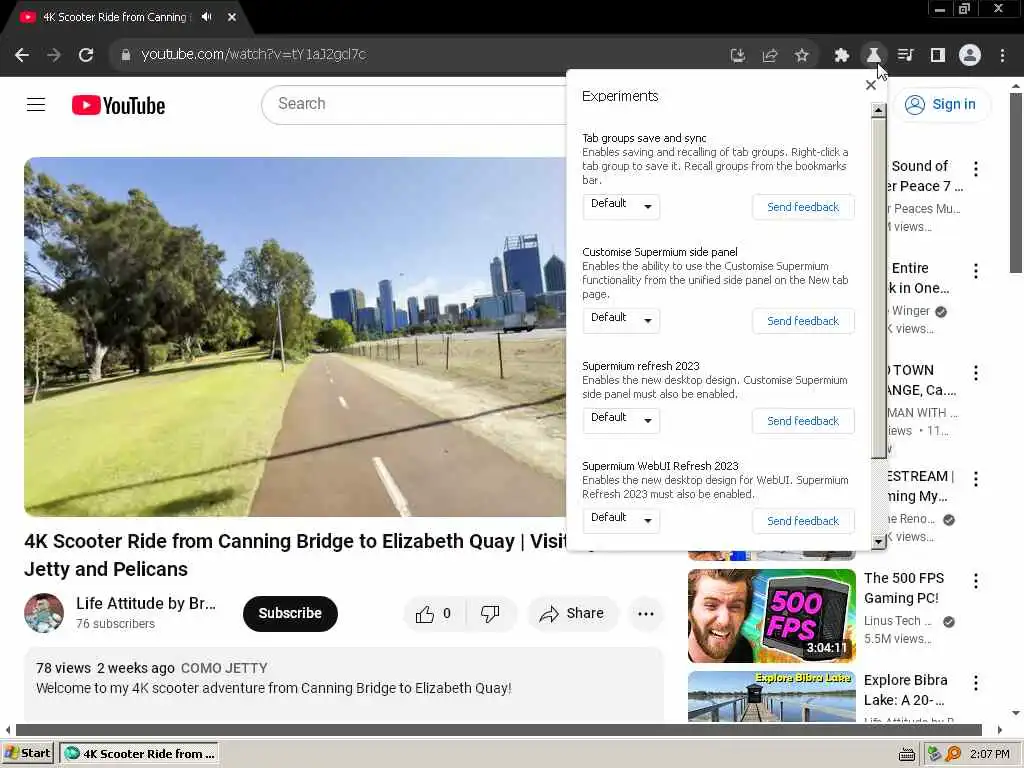Reload the page with the refresh icon
Screen dimensions: 1024x768
[86, 55]
